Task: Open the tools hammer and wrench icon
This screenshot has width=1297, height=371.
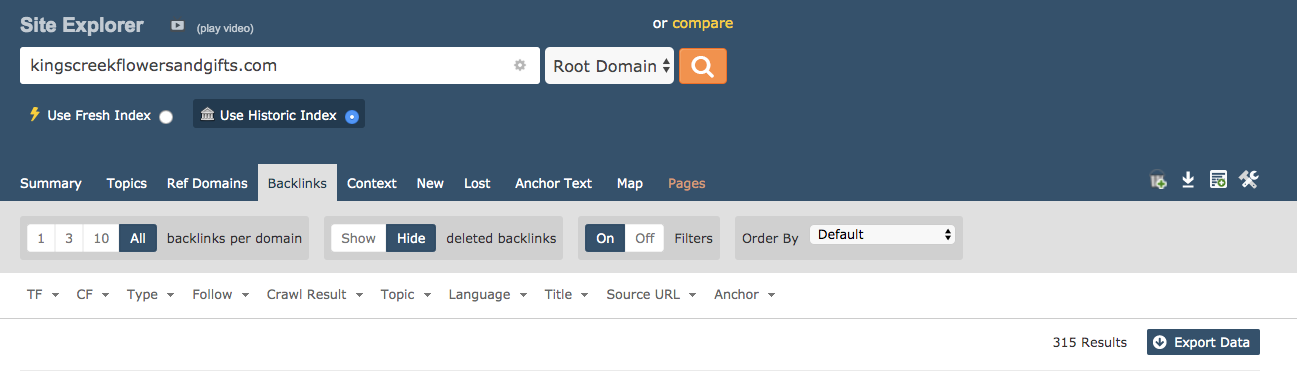Action: pos(1248,180)
